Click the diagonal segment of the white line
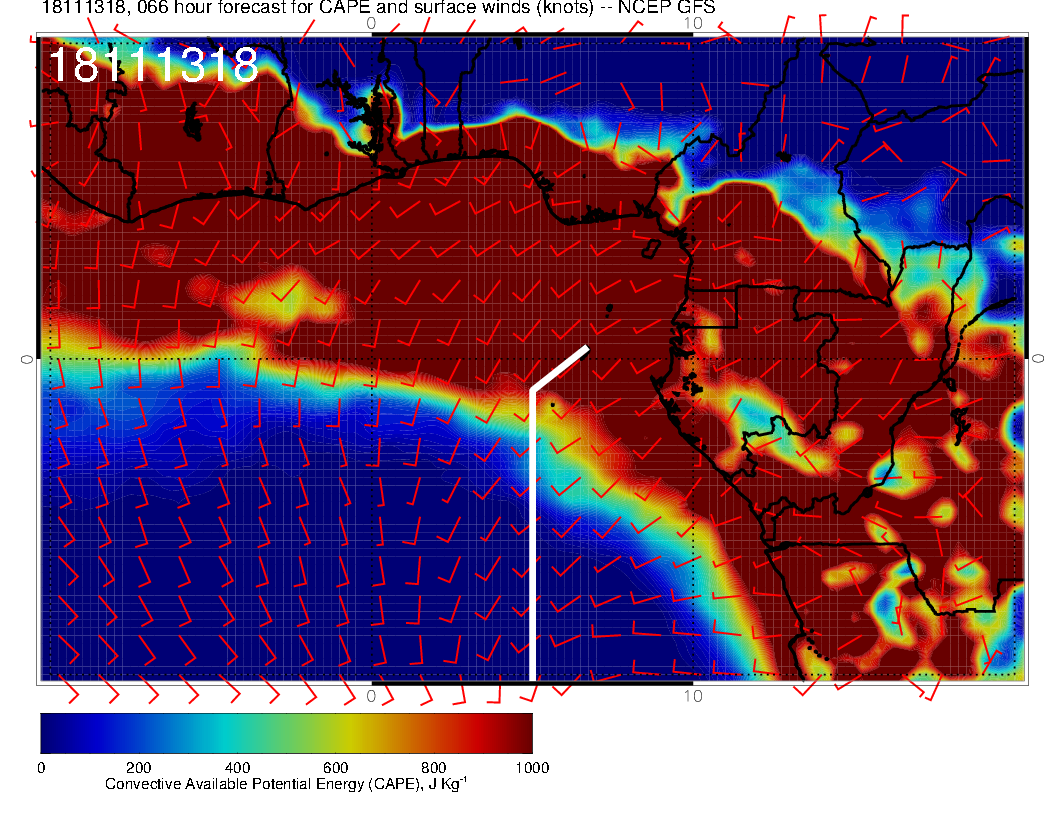1056x816 pixels. point(560,369)
